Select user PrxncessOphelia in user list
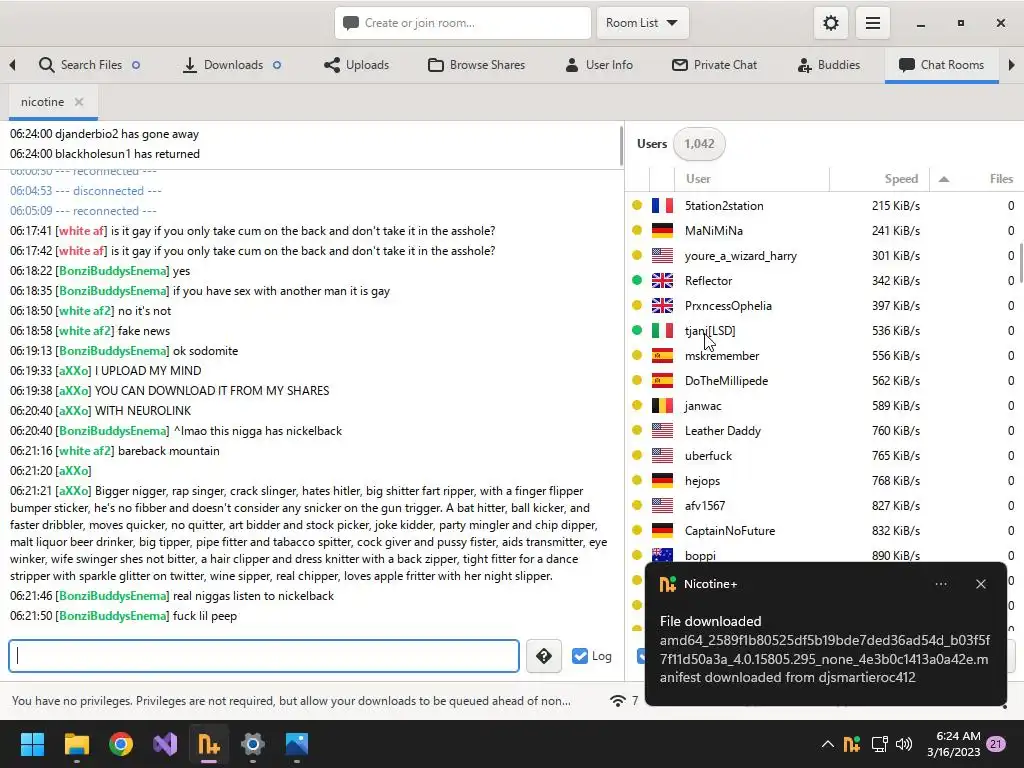Viewport: 1024px width, 768px height. coord(728,306)
